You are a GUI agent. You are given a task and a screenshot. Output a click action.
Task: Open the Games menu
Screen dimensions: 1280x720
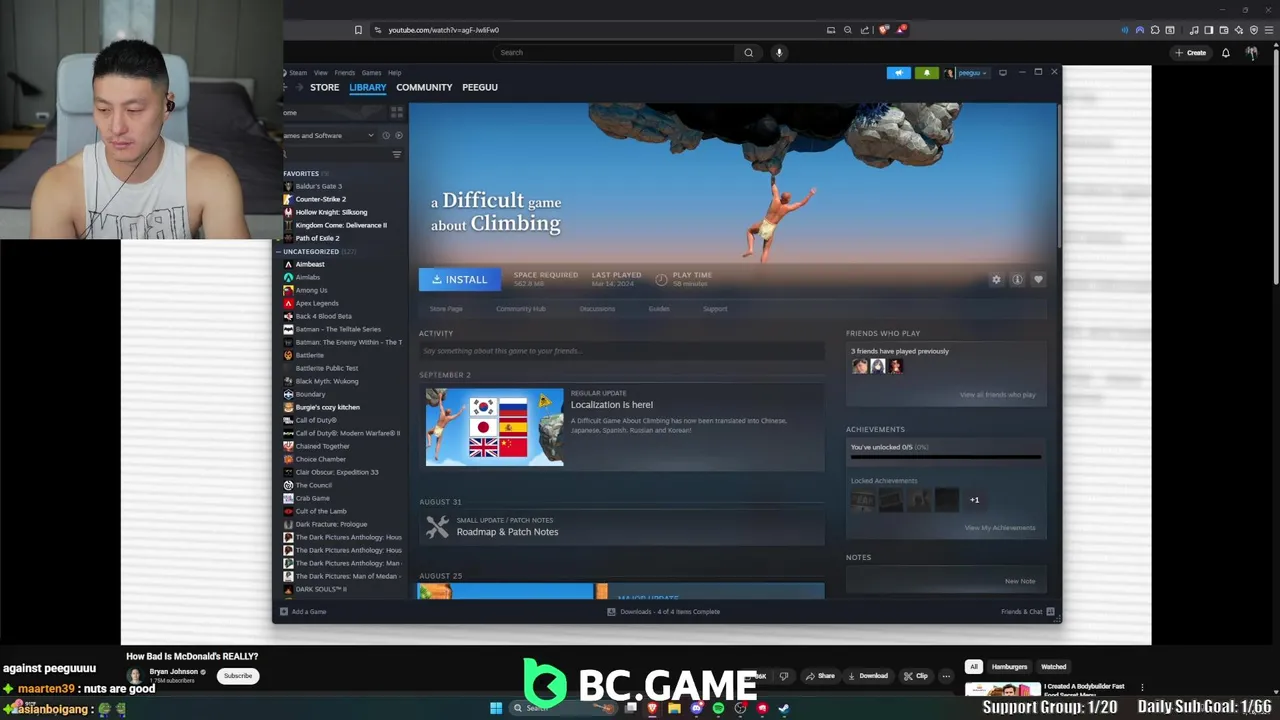click(371, 73)
